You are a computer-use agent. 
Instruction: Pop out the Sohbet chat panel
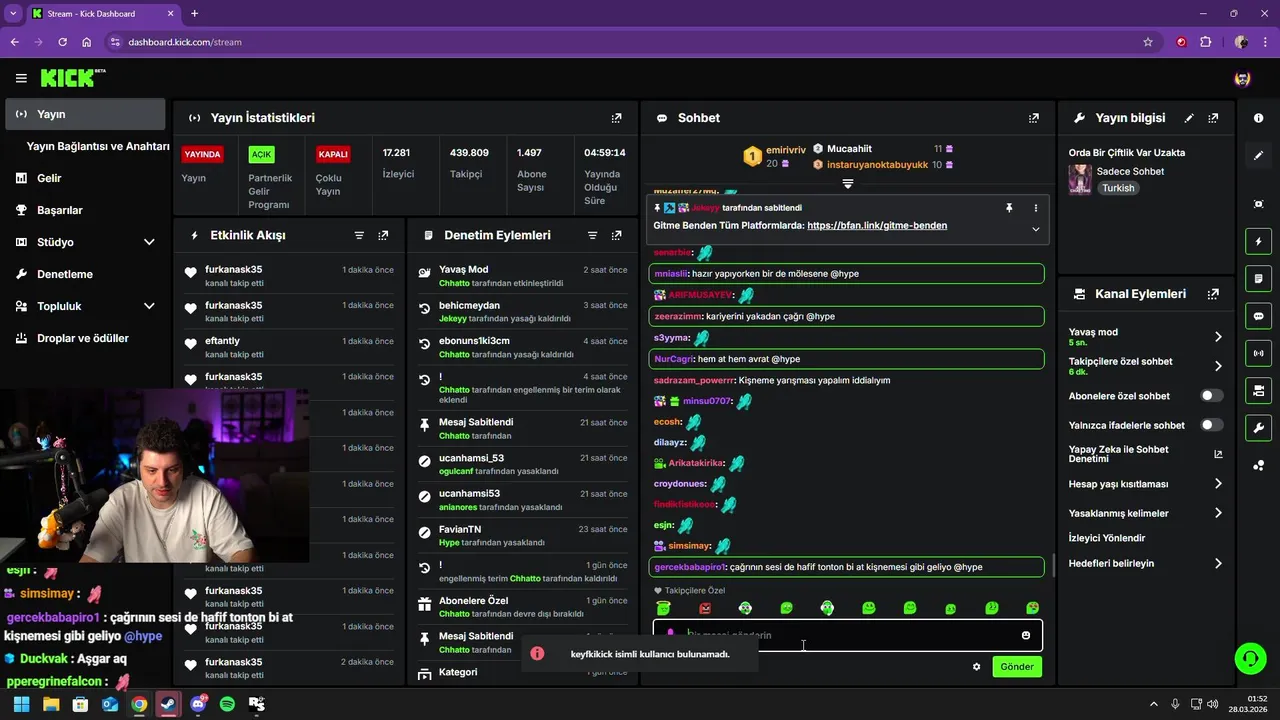click(x=1034, y=118)
